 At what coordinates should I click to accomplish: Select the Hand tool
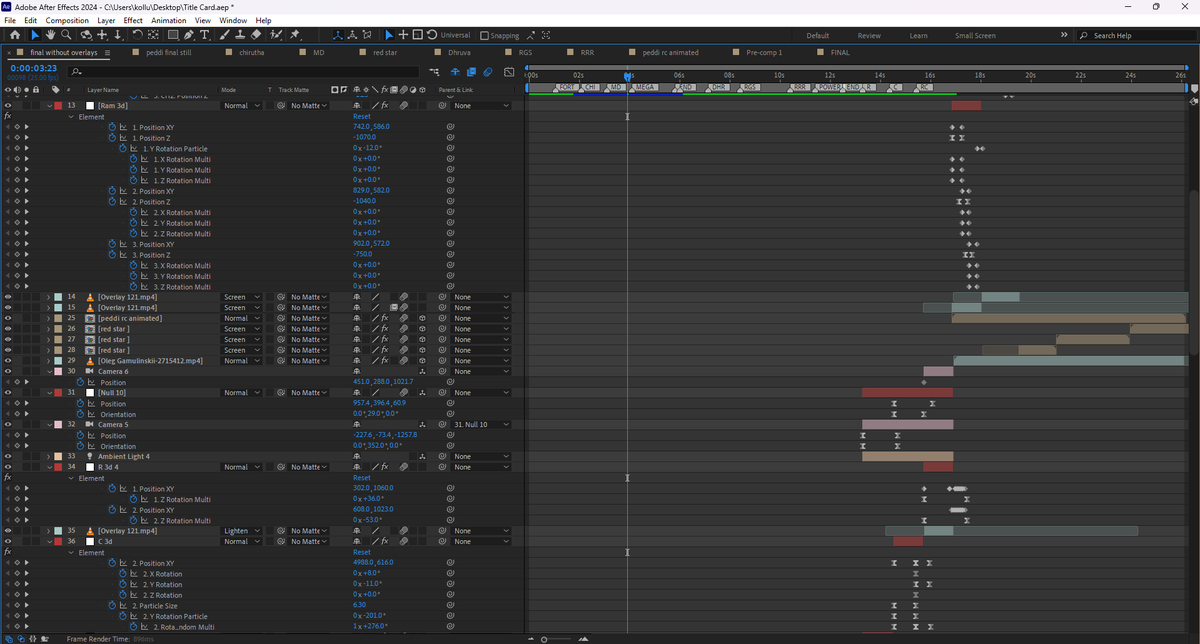(51, 35)
